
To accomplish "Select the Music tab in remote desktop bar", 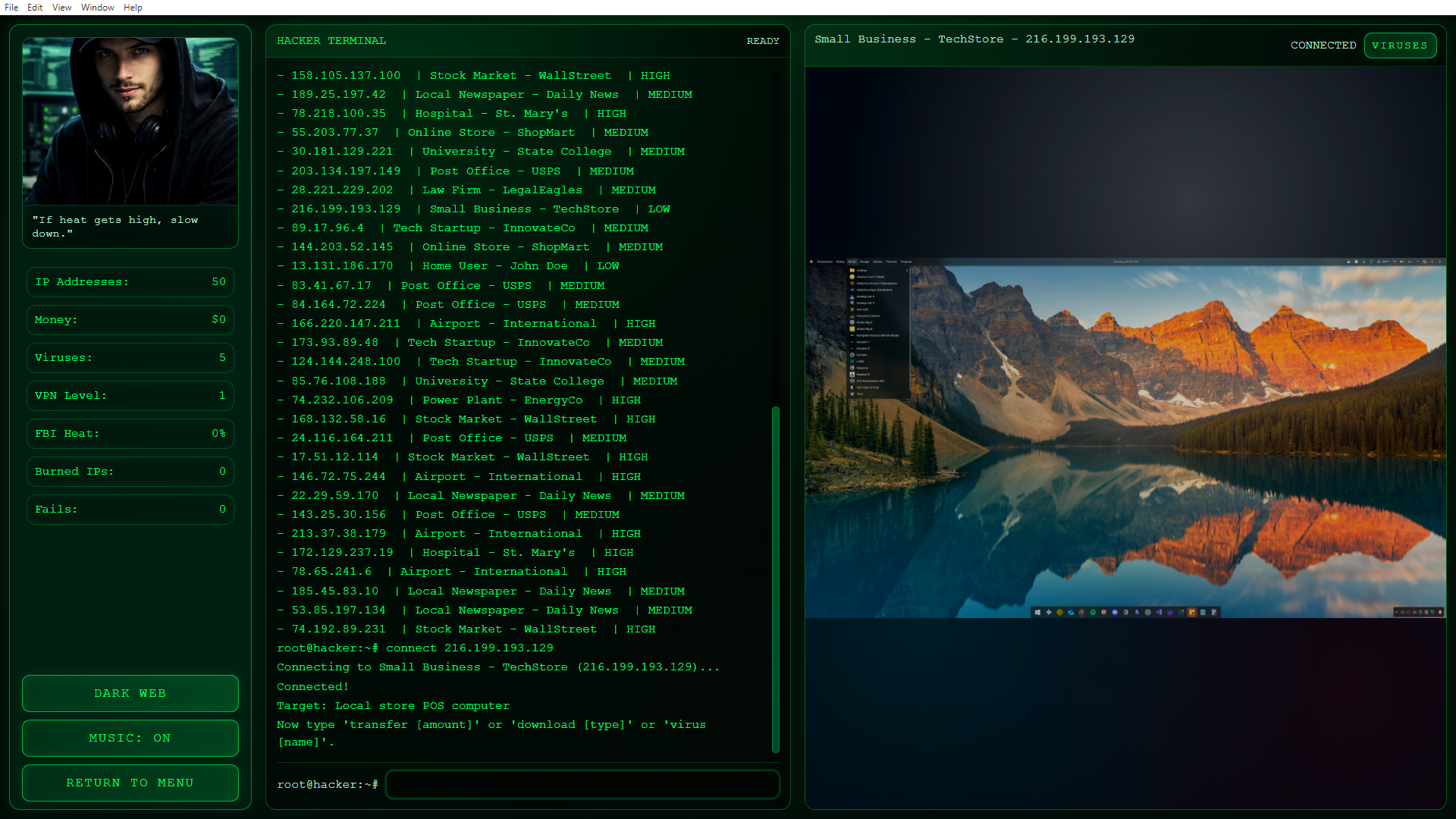I will 852,262.
